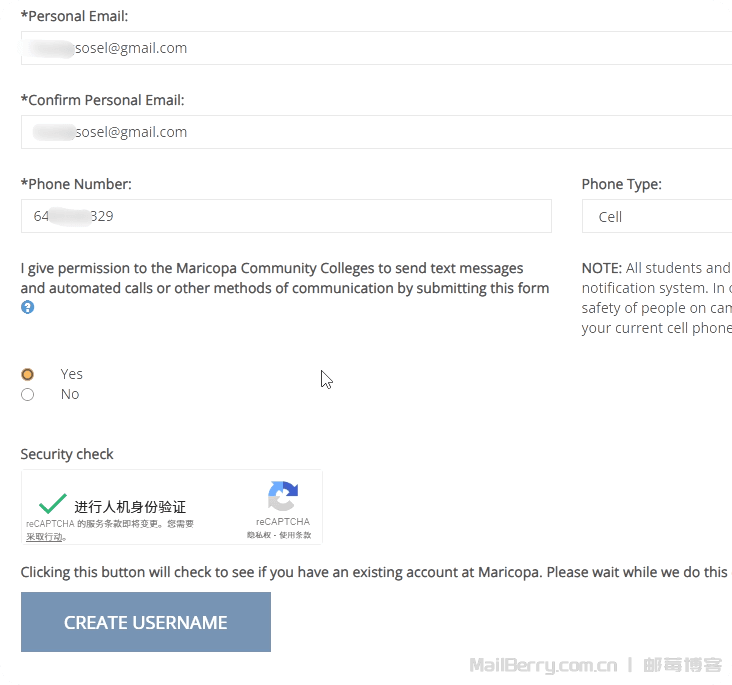Open the Phone Type dropdown

656,216
